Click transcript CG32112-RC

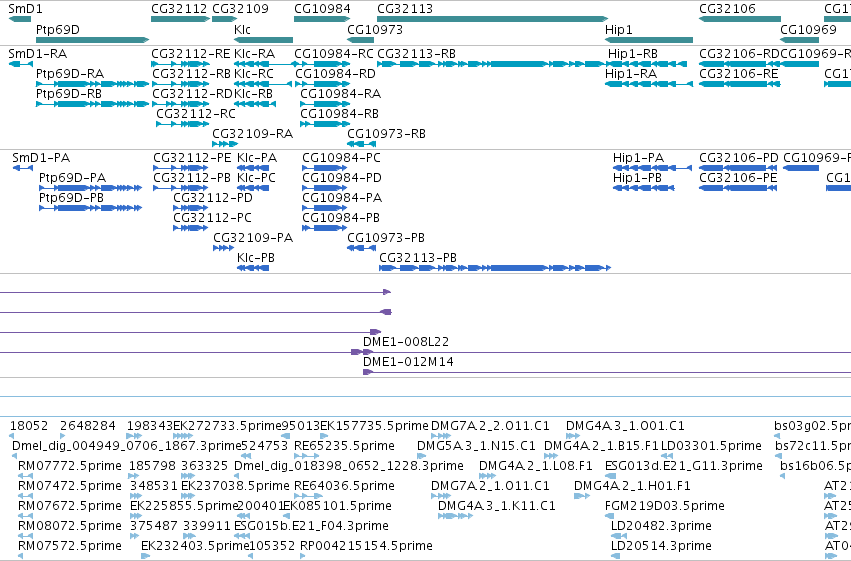(x=196, y=114)
